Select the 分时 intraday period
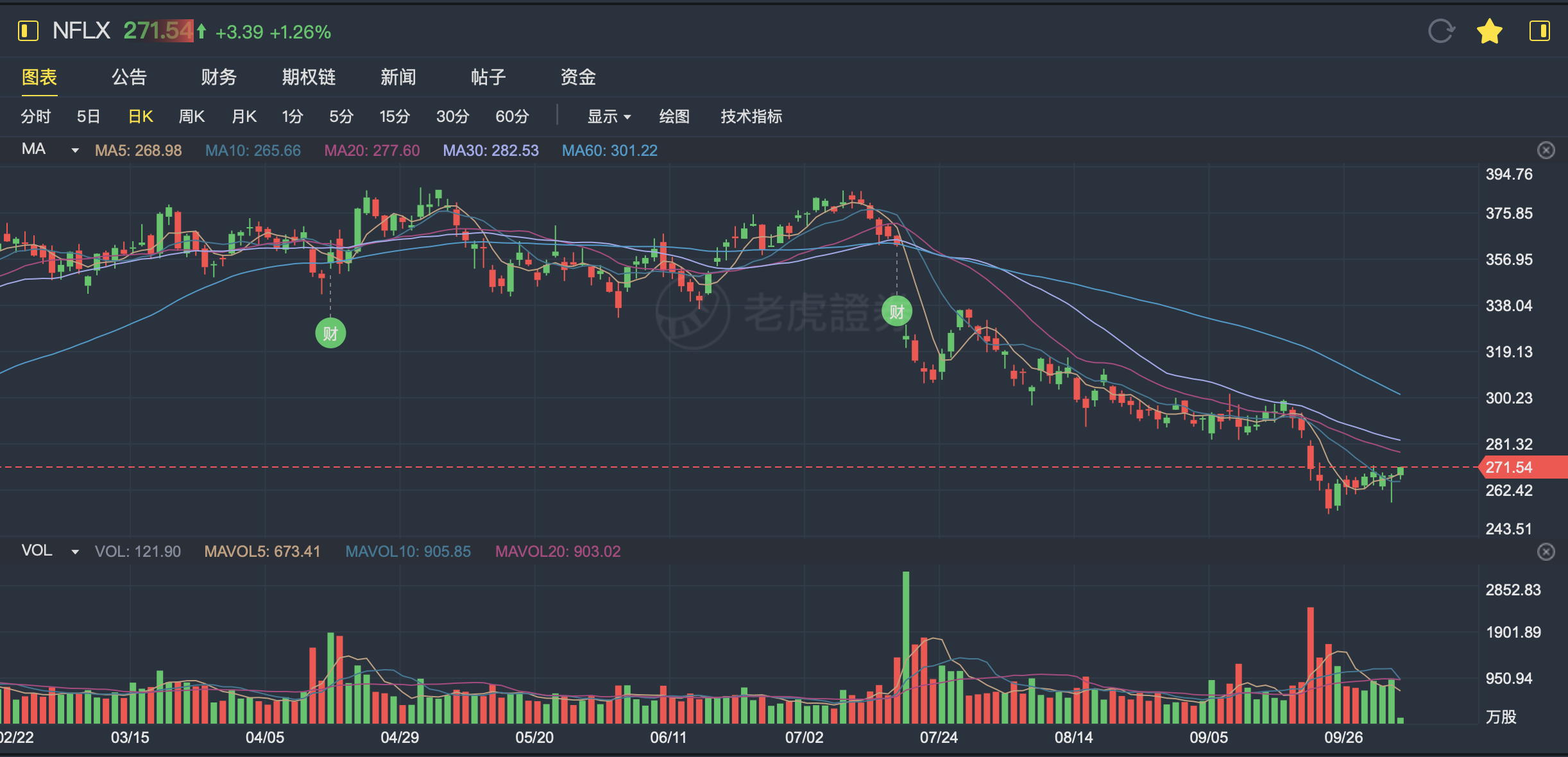The width and height of the screenshot is (1568, 757). point(36,116)
